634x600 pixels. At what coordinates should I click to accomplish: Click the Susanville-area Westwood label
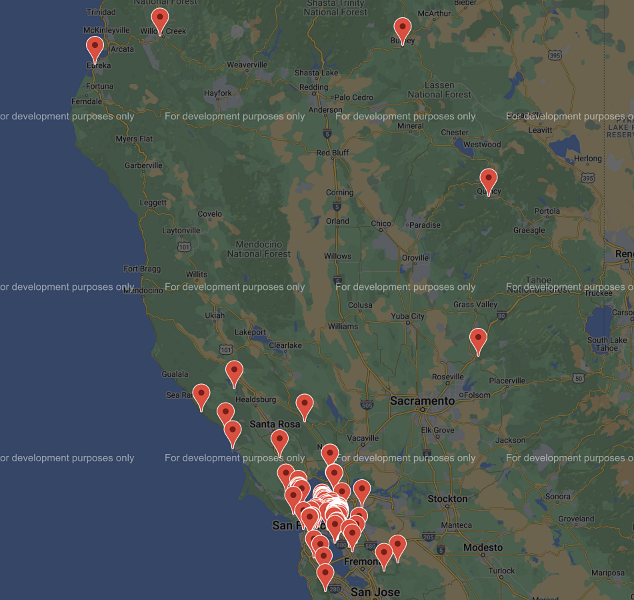pyautogui.click(x=482, y=144)
